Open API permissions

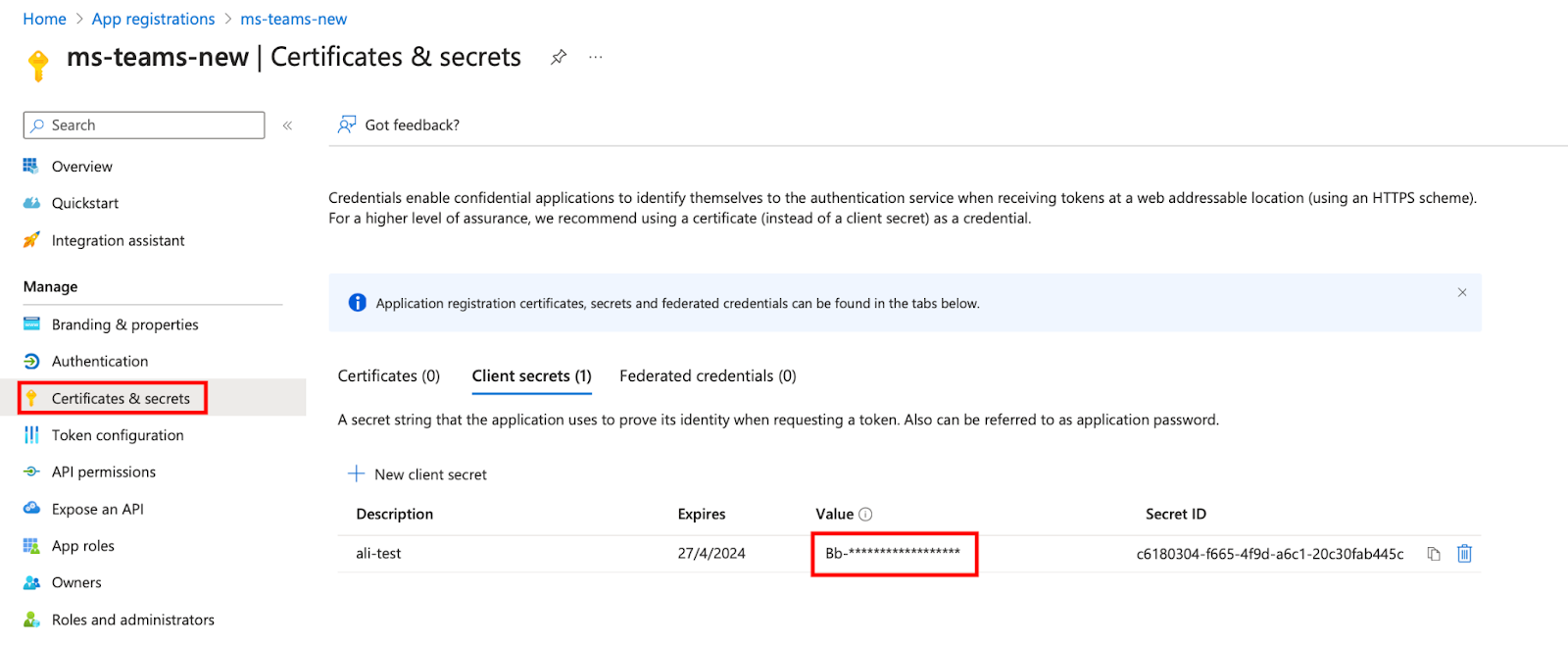click(x=104, y=472)
